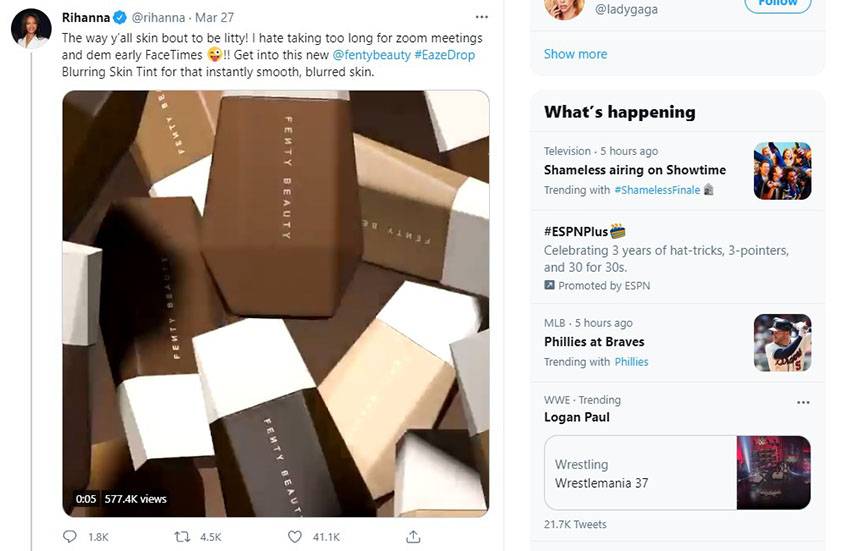The width and height of the screenshot is (847, 551).
Task: Click the retweet icon on the tweet
Action: coord(182,537)
